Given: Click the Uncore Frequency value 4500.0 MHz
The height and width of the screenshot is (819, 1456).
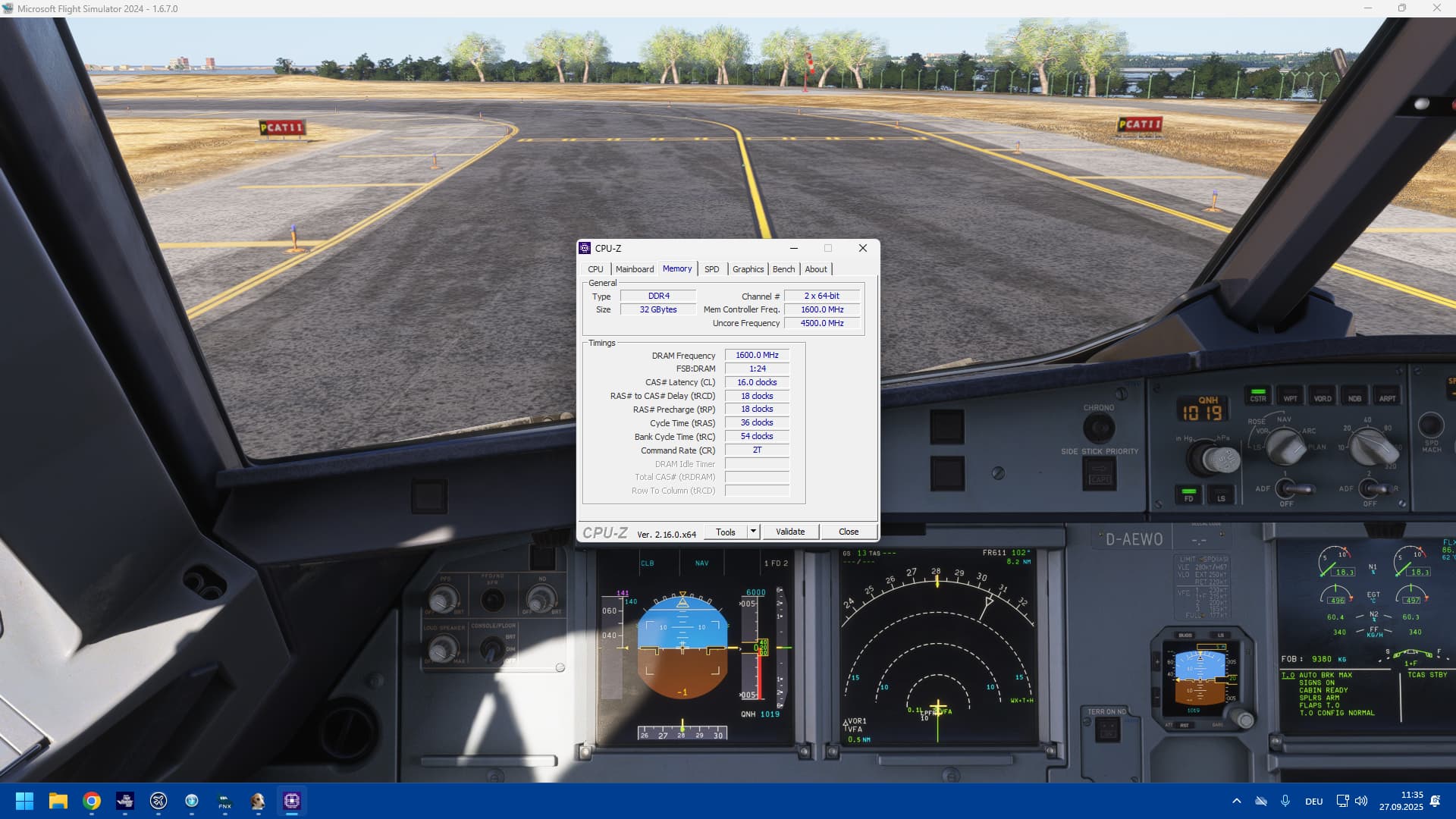Looking at the screenshot, I should tap(822, 323).
